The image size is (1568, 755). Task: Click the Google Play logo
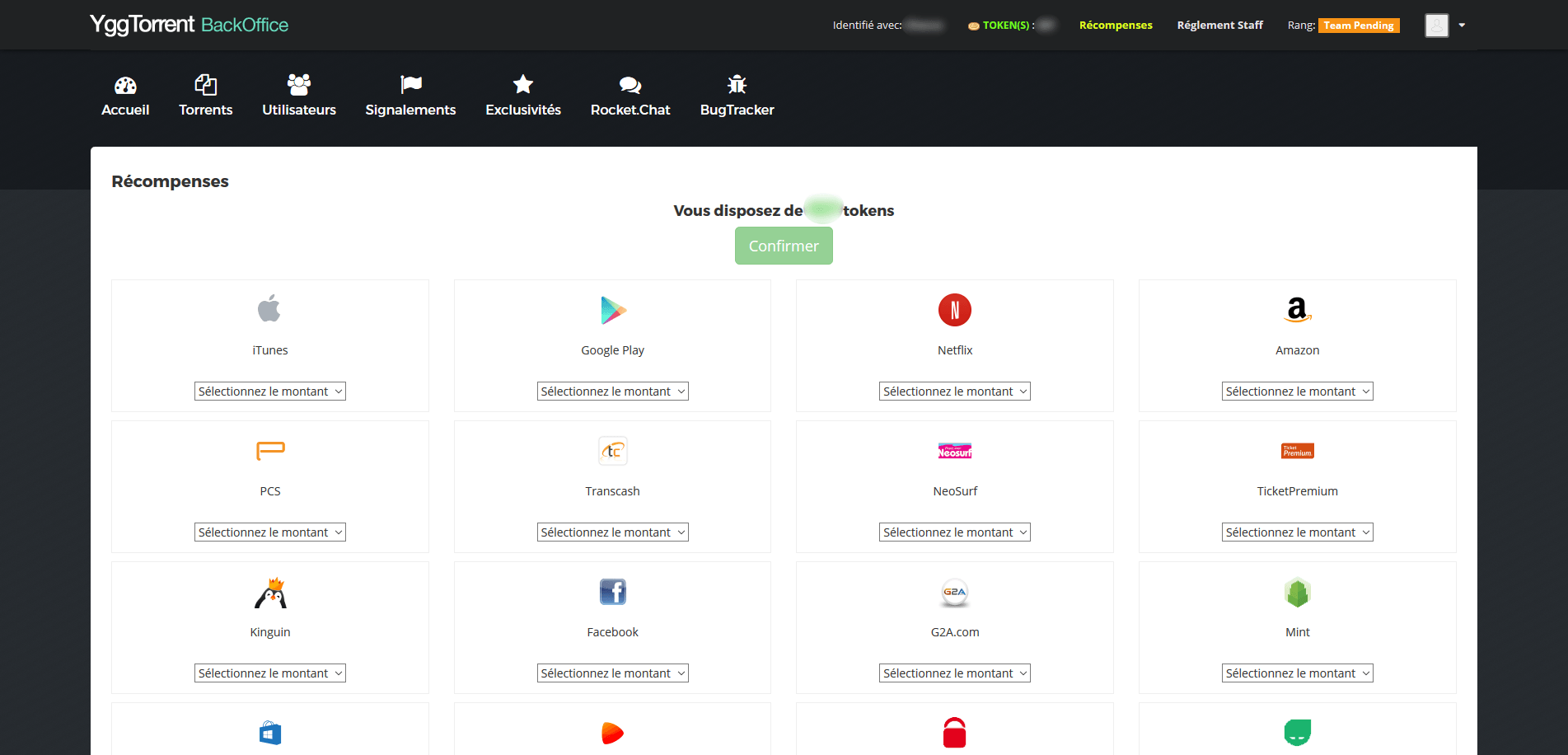613,310
